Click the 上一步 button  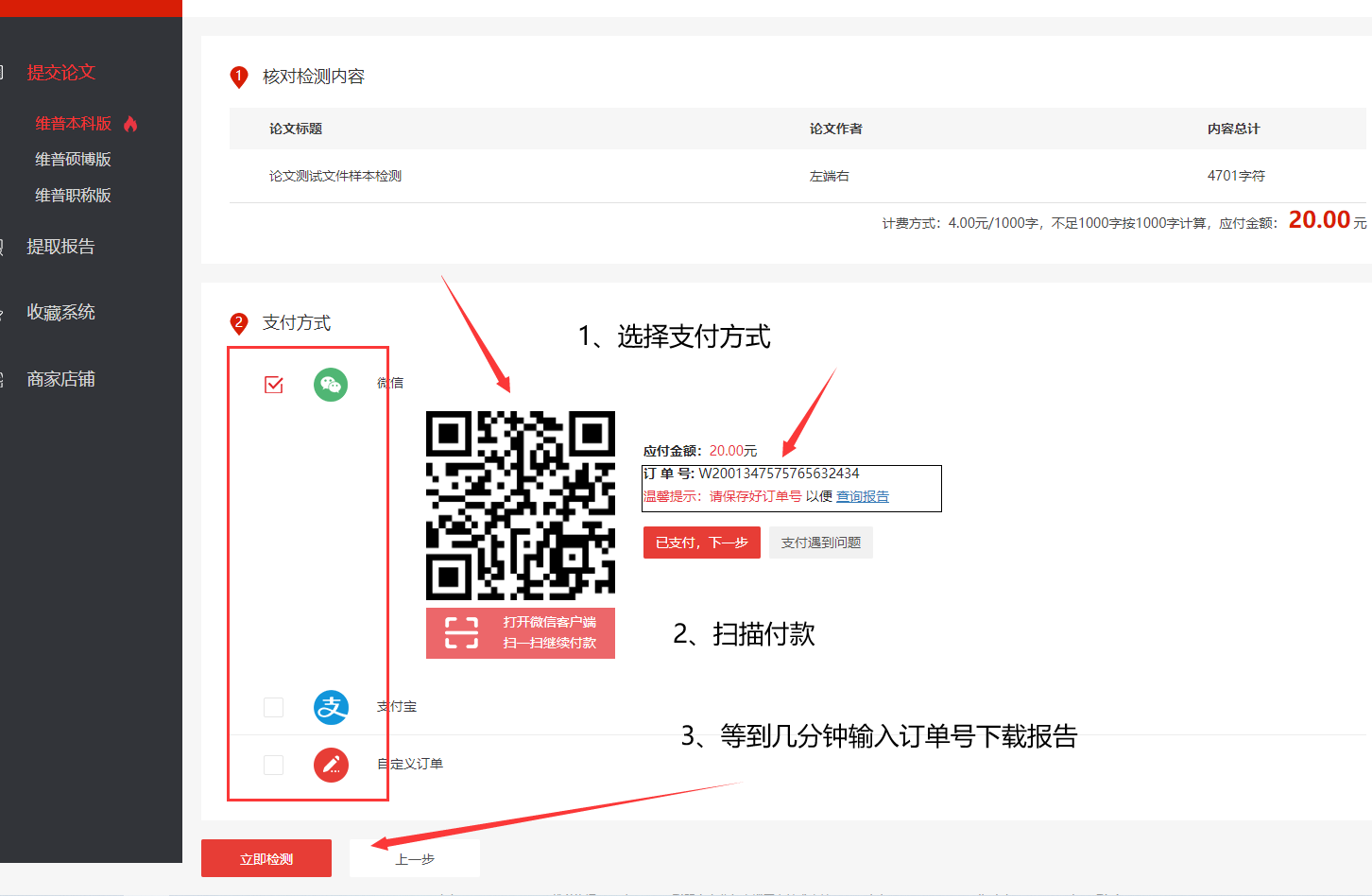(415, 858)
